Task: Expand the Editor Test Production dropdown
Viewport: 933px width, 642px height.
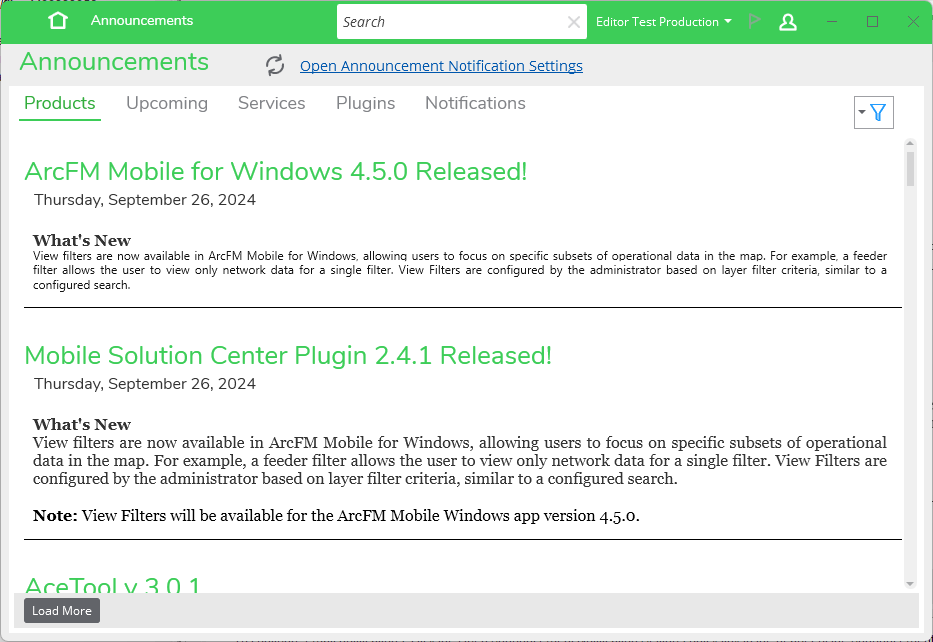Action: coord(663,22)
